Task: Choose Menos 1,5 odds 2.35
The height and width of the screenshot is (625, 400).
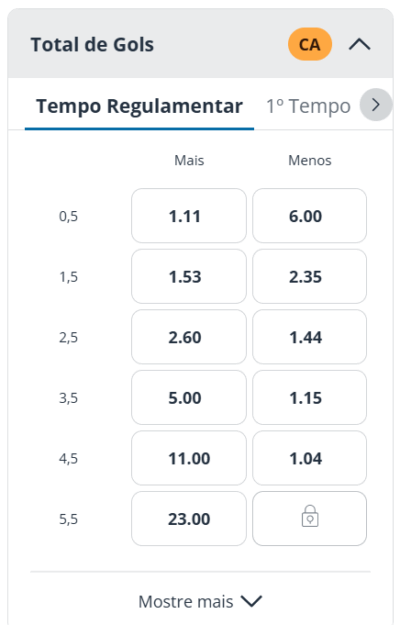Action: 310,276
